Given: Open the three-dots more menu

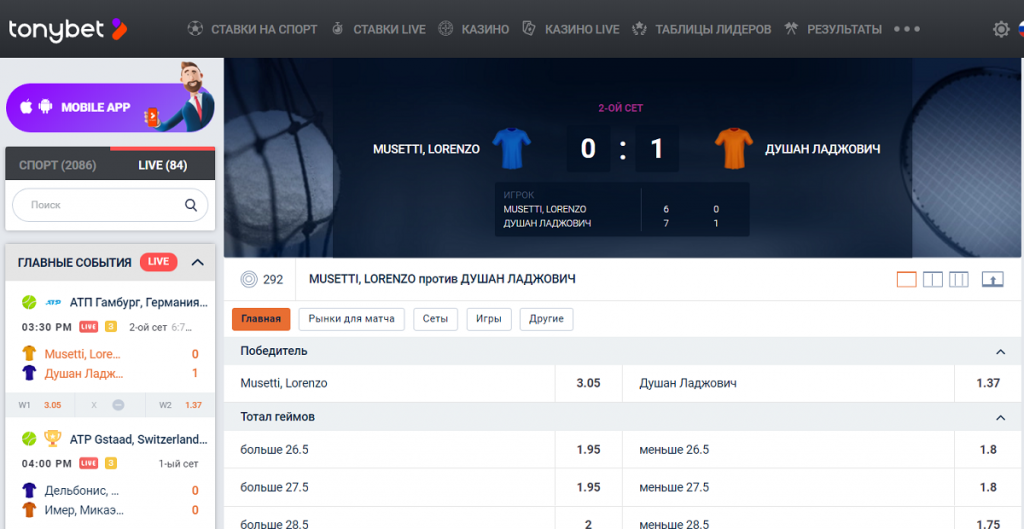Looking at the screenshot, I should (906, 29).
